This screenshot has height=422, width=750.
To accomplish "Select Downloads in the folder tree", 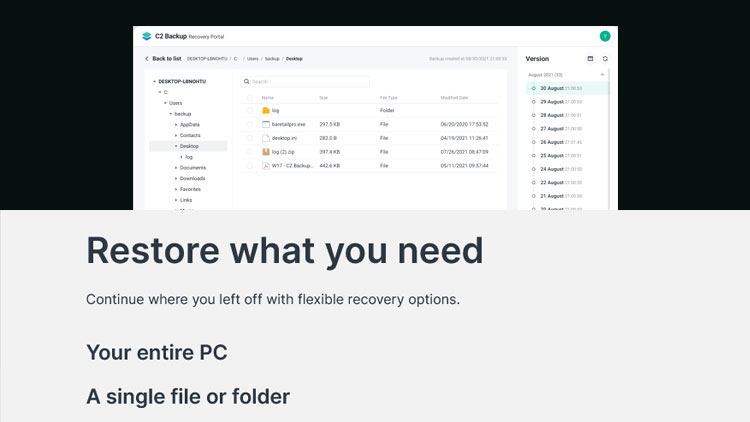I will 192,178.
